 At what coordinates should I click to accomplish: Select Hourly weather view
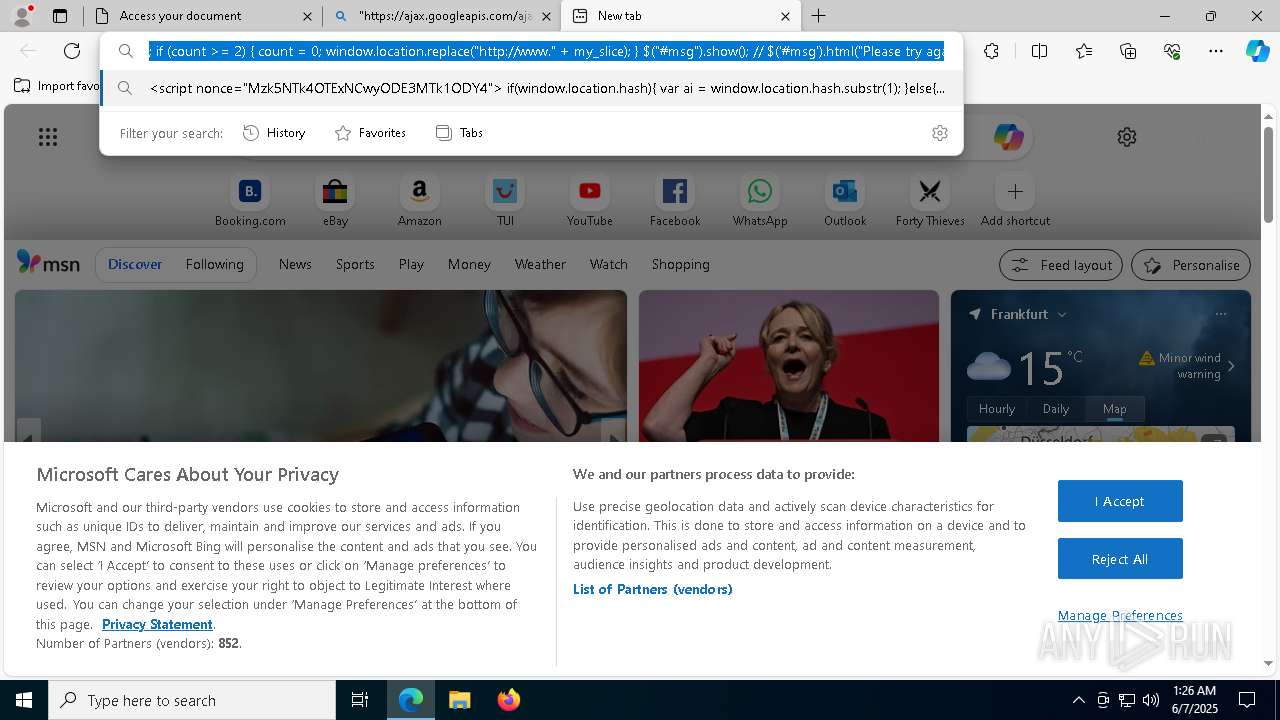[x=997, y=408]
